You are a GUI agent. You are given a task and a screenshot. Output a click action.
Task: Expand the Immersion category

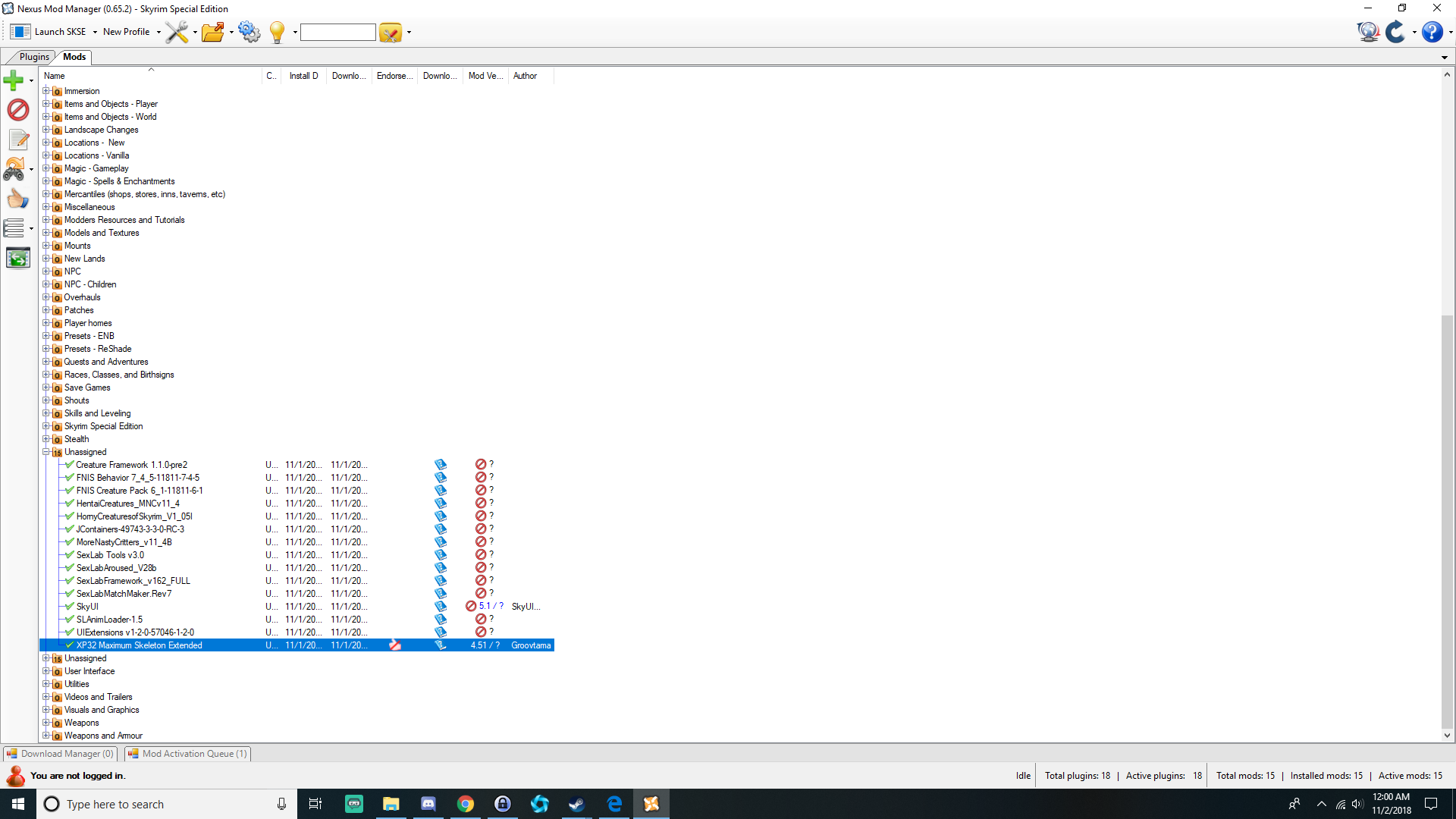[45, 91]
